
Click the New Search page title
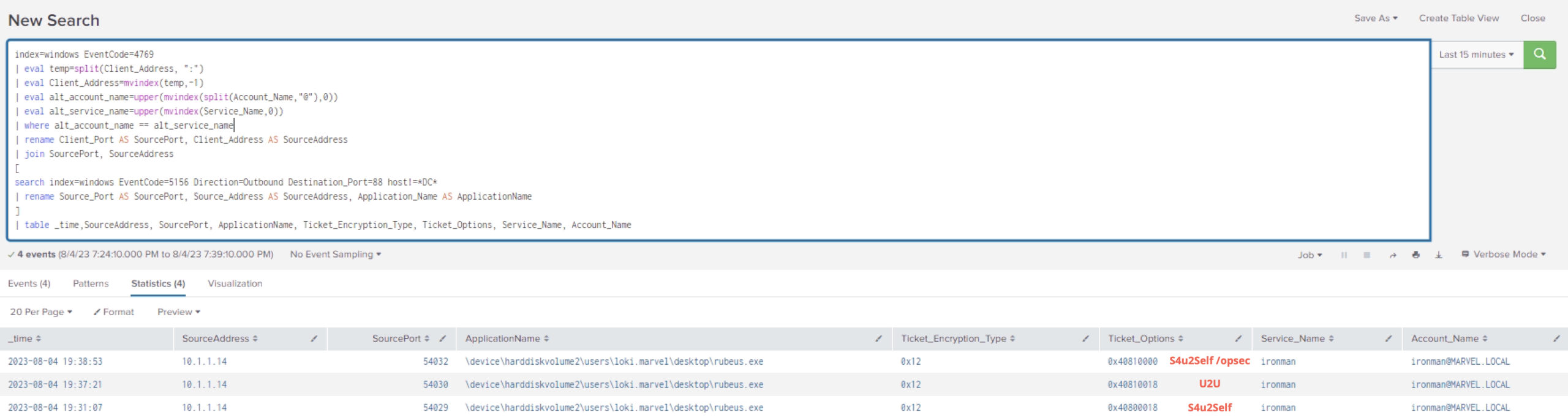coord(54,20)
